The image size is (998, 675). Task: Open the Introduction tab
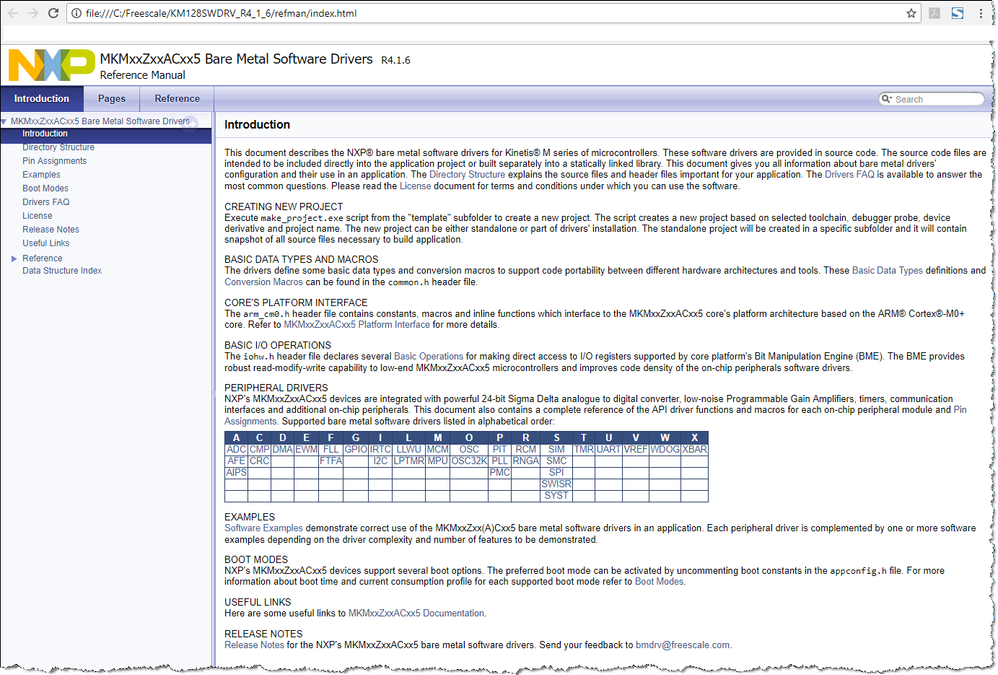point(42,99)
